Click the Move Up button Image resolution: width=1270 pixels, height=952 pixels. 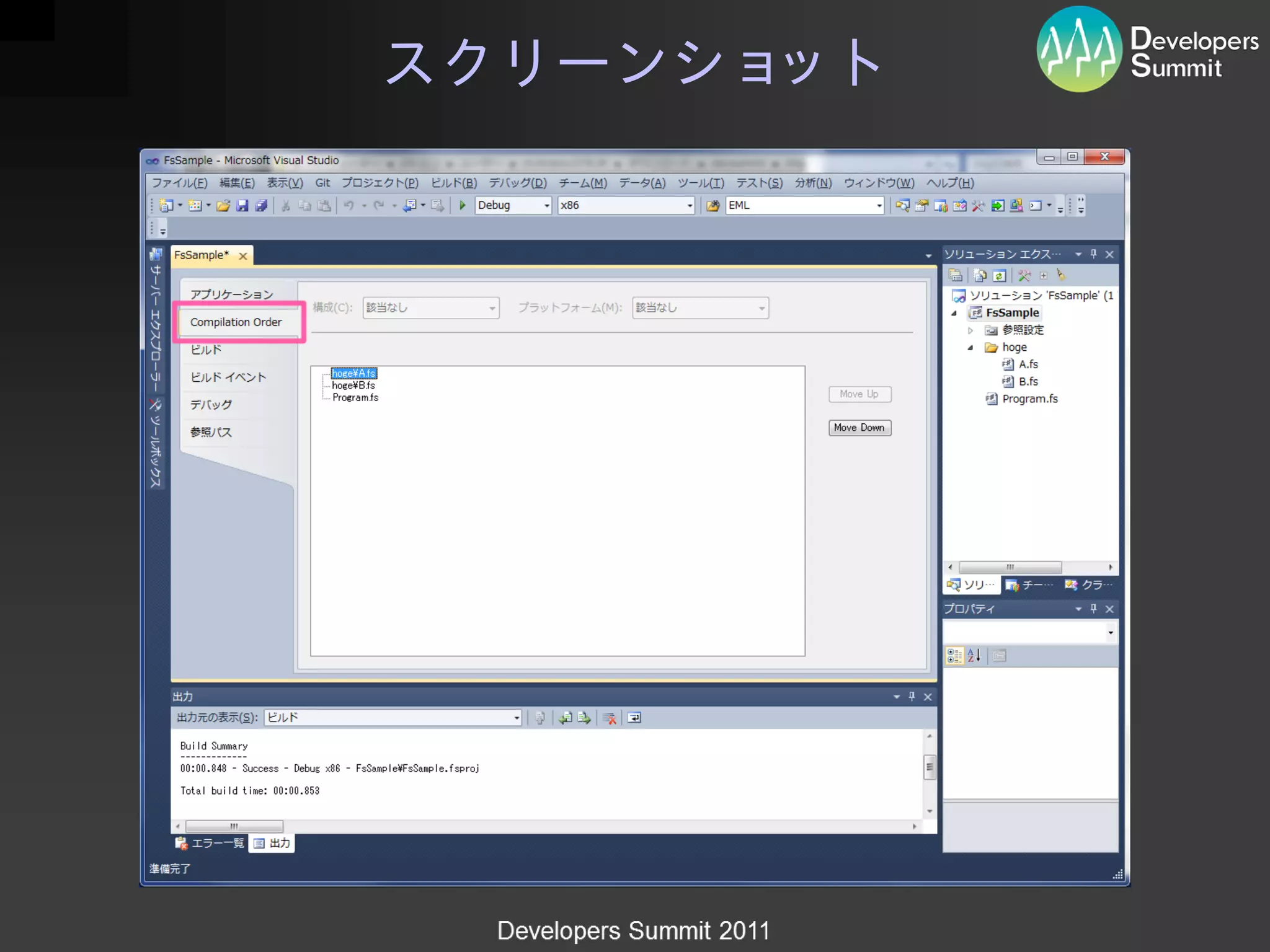pos(859,394)
